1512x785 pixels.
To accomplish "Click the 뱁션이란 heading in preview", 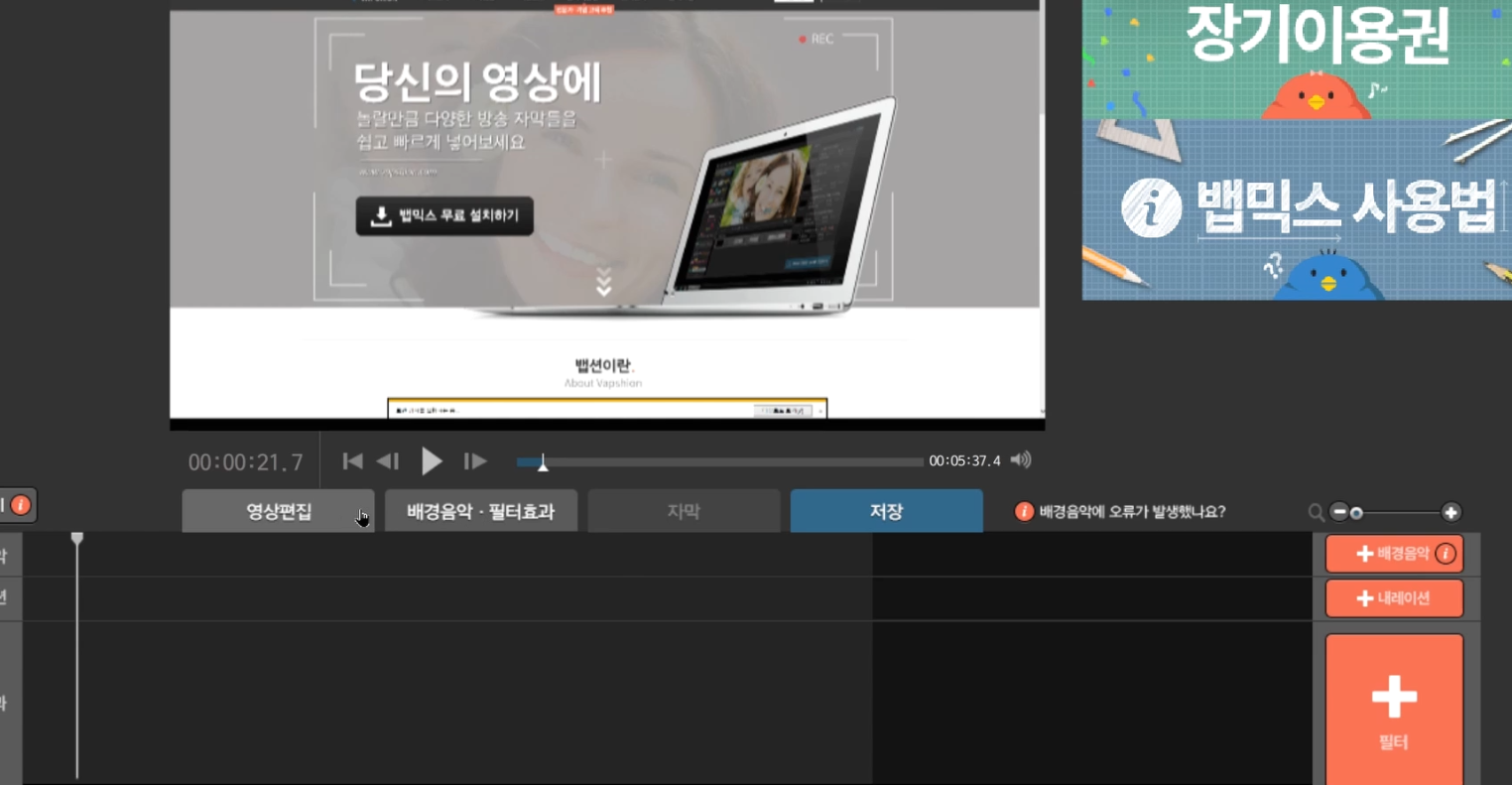I will [x=604, y=365].
